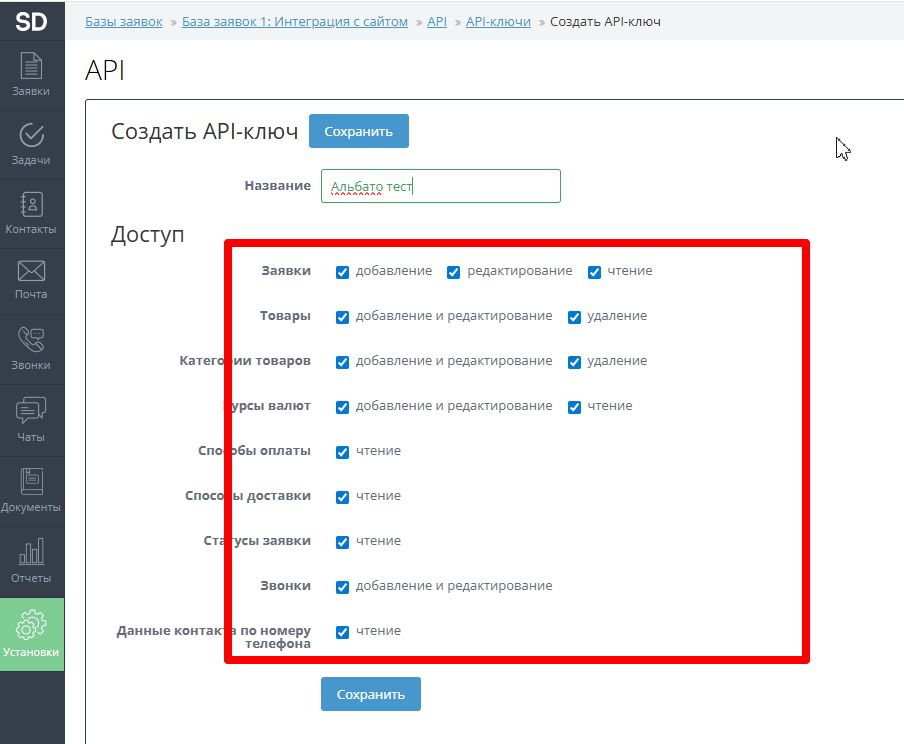Click the Название input field
Screen dimensions: 904x744
coord(440,186)
